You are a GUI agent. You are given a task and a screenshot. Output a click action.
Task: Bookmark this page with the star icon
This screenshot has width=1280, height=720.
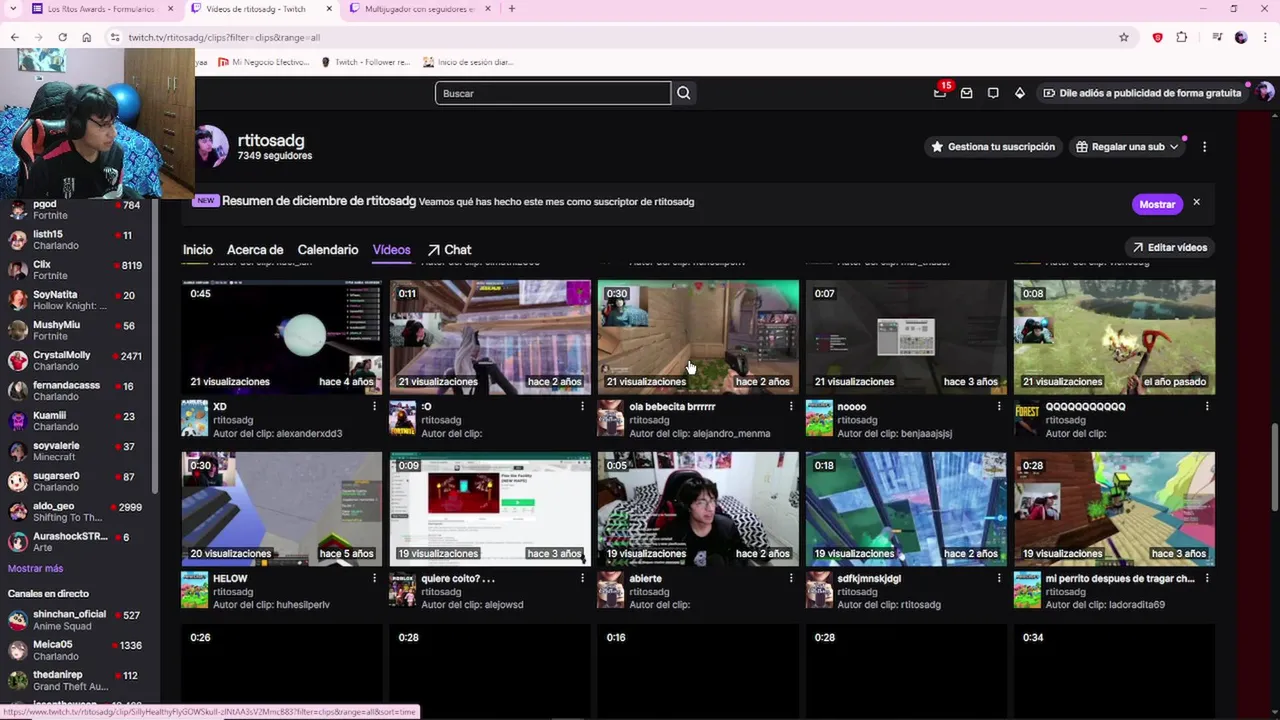click(1124, 37)
